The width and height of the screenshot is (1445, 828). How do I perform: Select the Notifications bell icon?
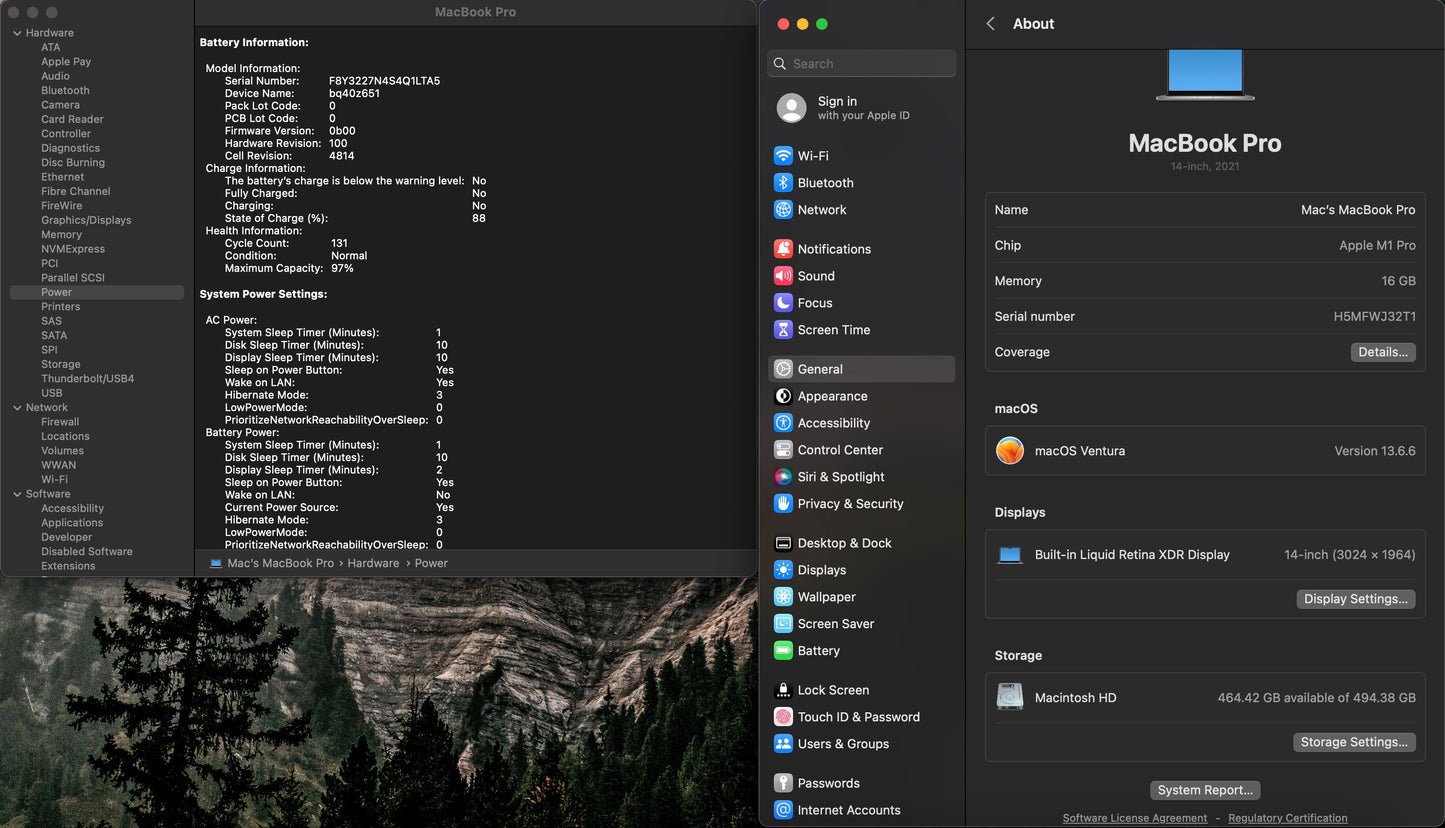click(783, 249)
